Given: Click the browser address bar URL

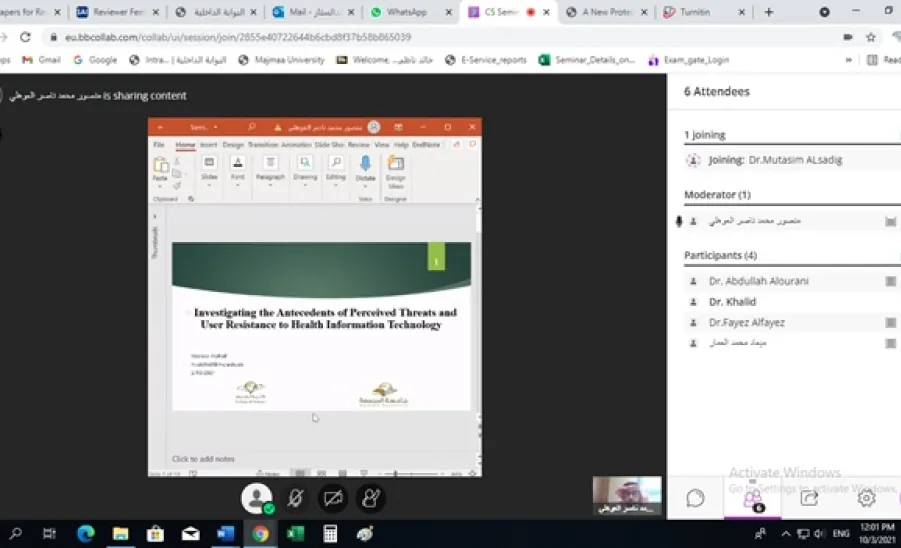Looking at the screenshot, I should click(x=238, y=37).
